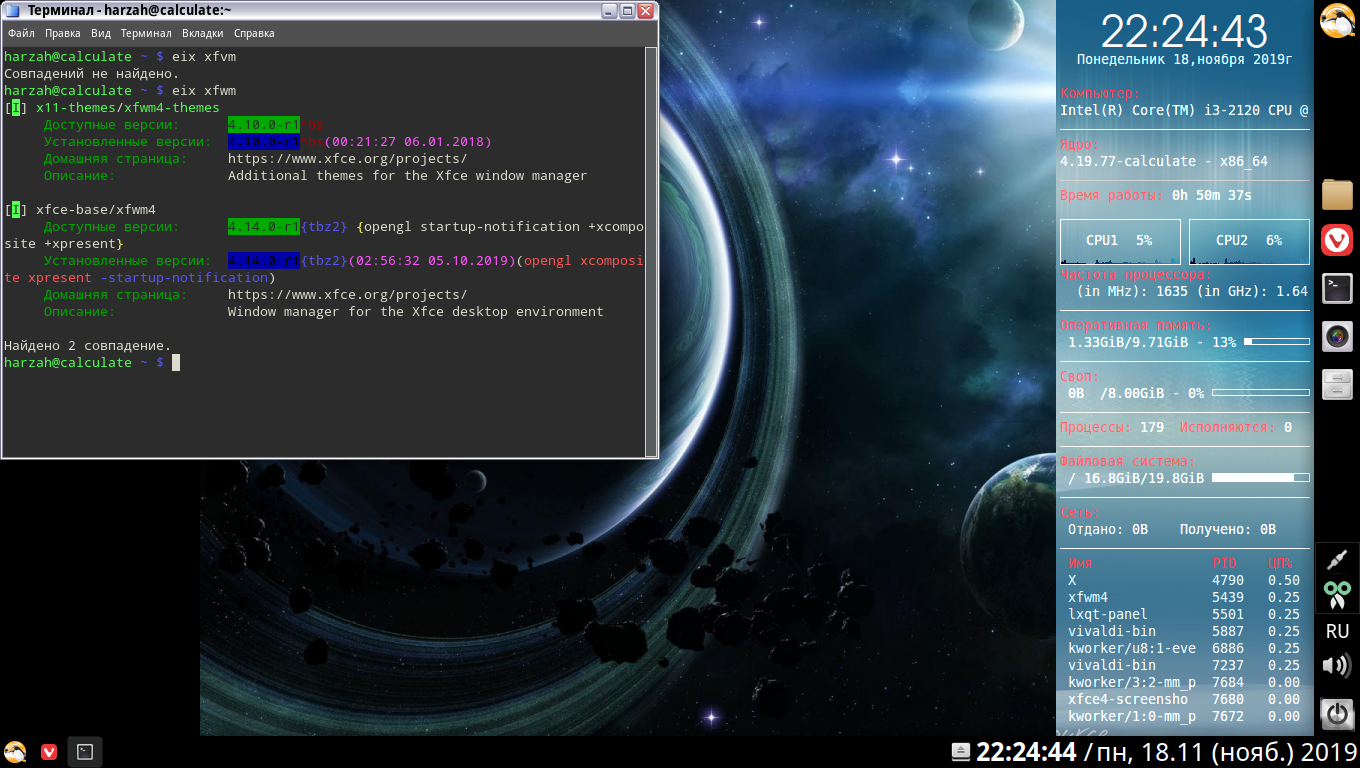This screenshot has width=1360, height=768.
Task: Click the kworker/u8:1-eve process row
Action: (x=1184, y=648)
